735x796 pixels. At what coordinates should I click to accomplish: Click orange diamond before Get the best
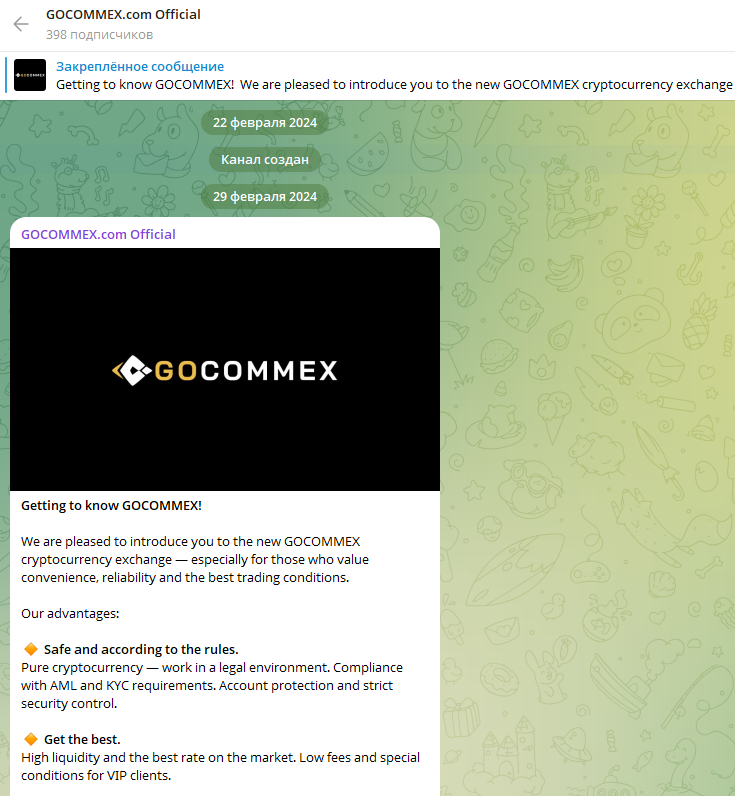click(31, 739)
